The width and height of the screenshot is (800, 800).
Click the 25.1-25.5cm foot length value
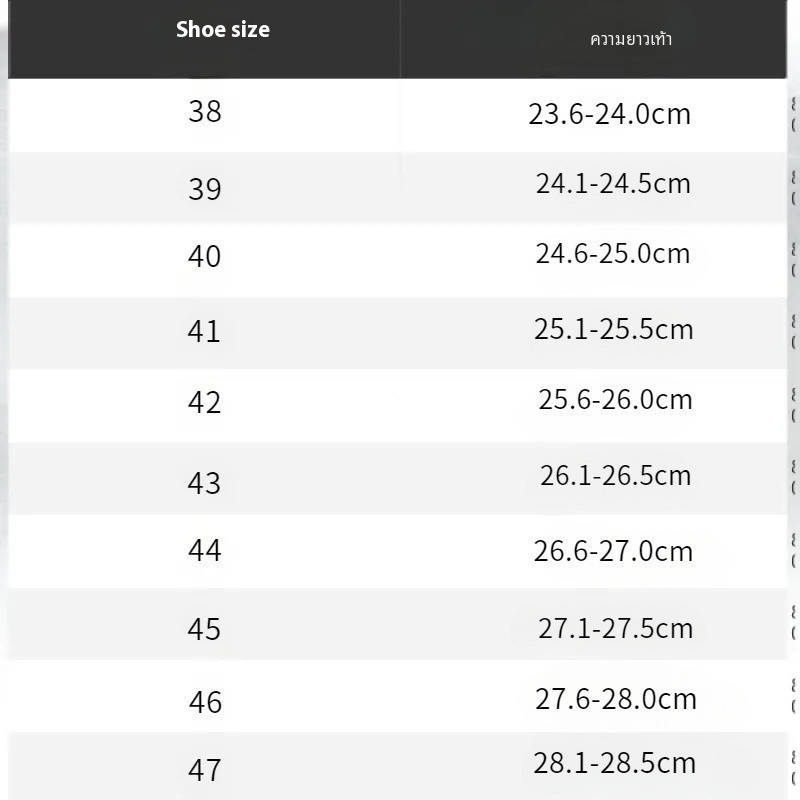(x=613, y=329)
